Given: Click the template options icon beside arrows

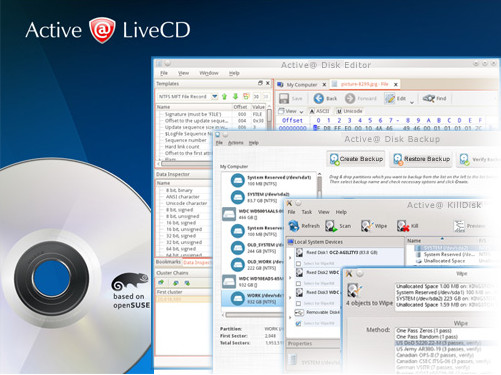Looking at the screenshot, I should (246, 97).
